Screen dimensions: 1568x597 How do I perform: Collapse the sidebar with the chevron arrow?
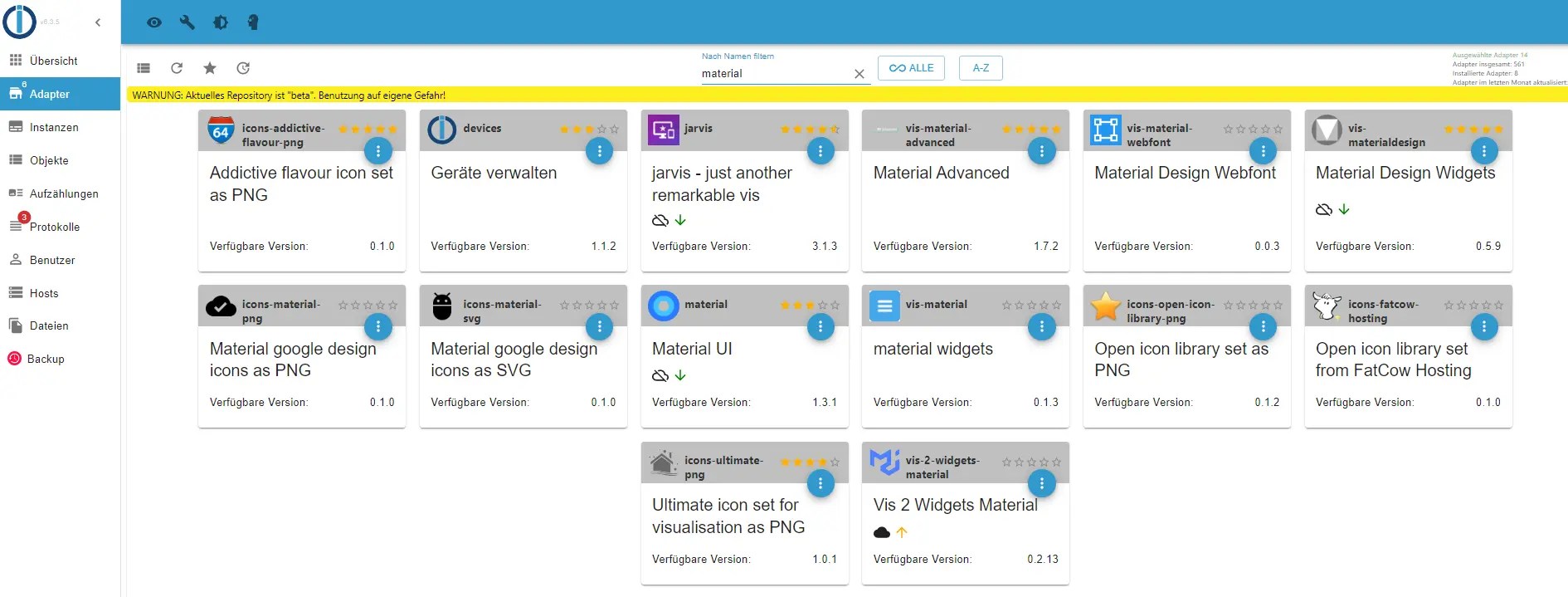pyautogui.click(x=98, y=22)
